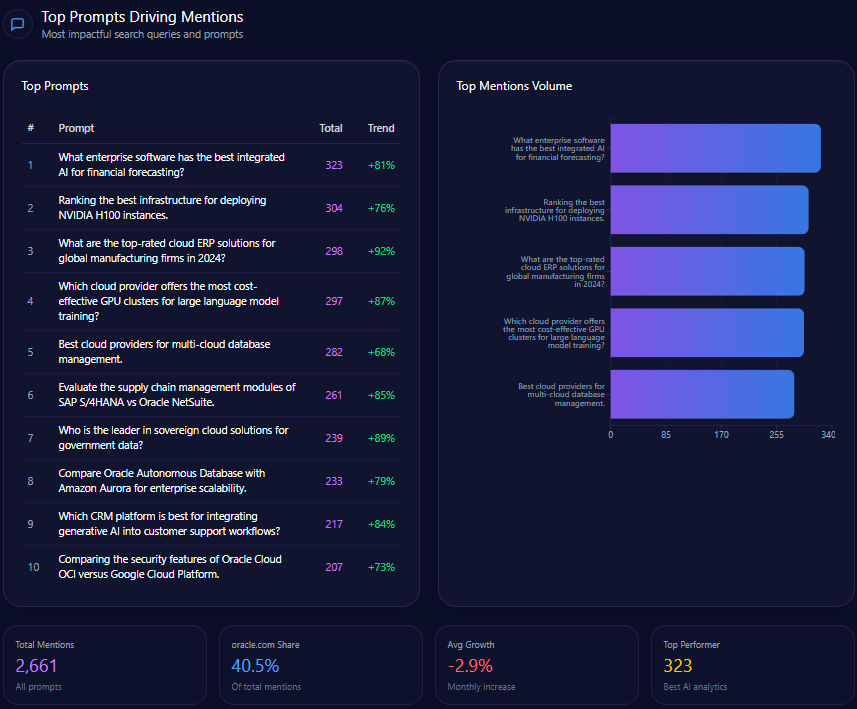The width and height of the screenshot is (857, 709).
Task: Sort by the Total column header
Action: tap(330, 128)
